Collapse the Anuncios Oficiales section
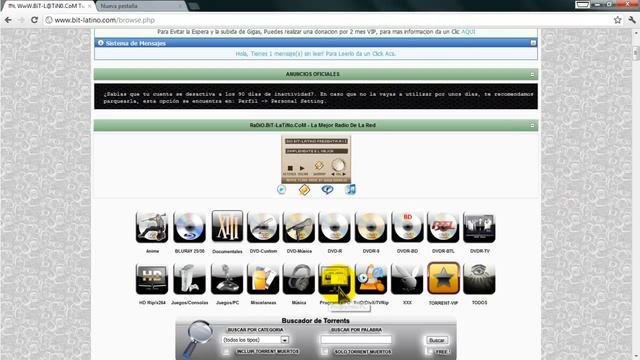 pos(532,74)
